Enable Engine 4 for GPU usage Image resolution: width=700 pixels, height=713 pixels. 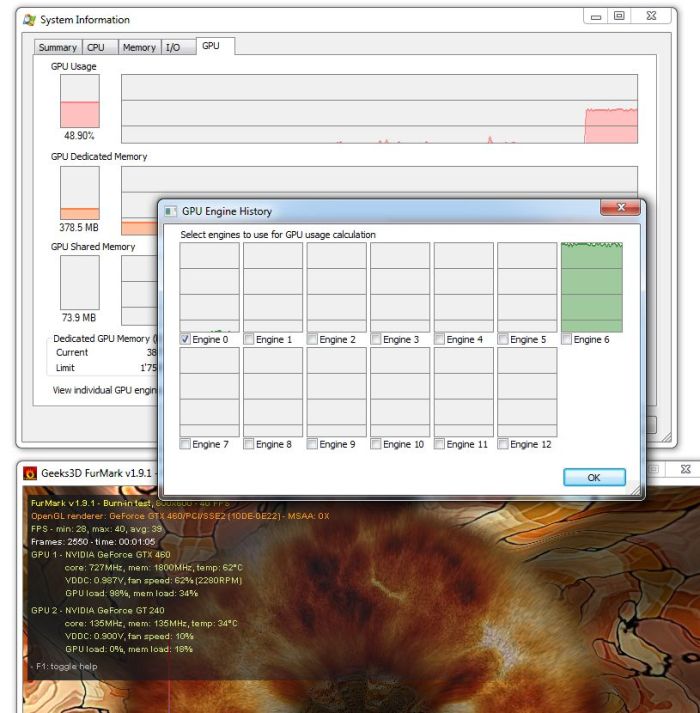click(x=439, y=339)
